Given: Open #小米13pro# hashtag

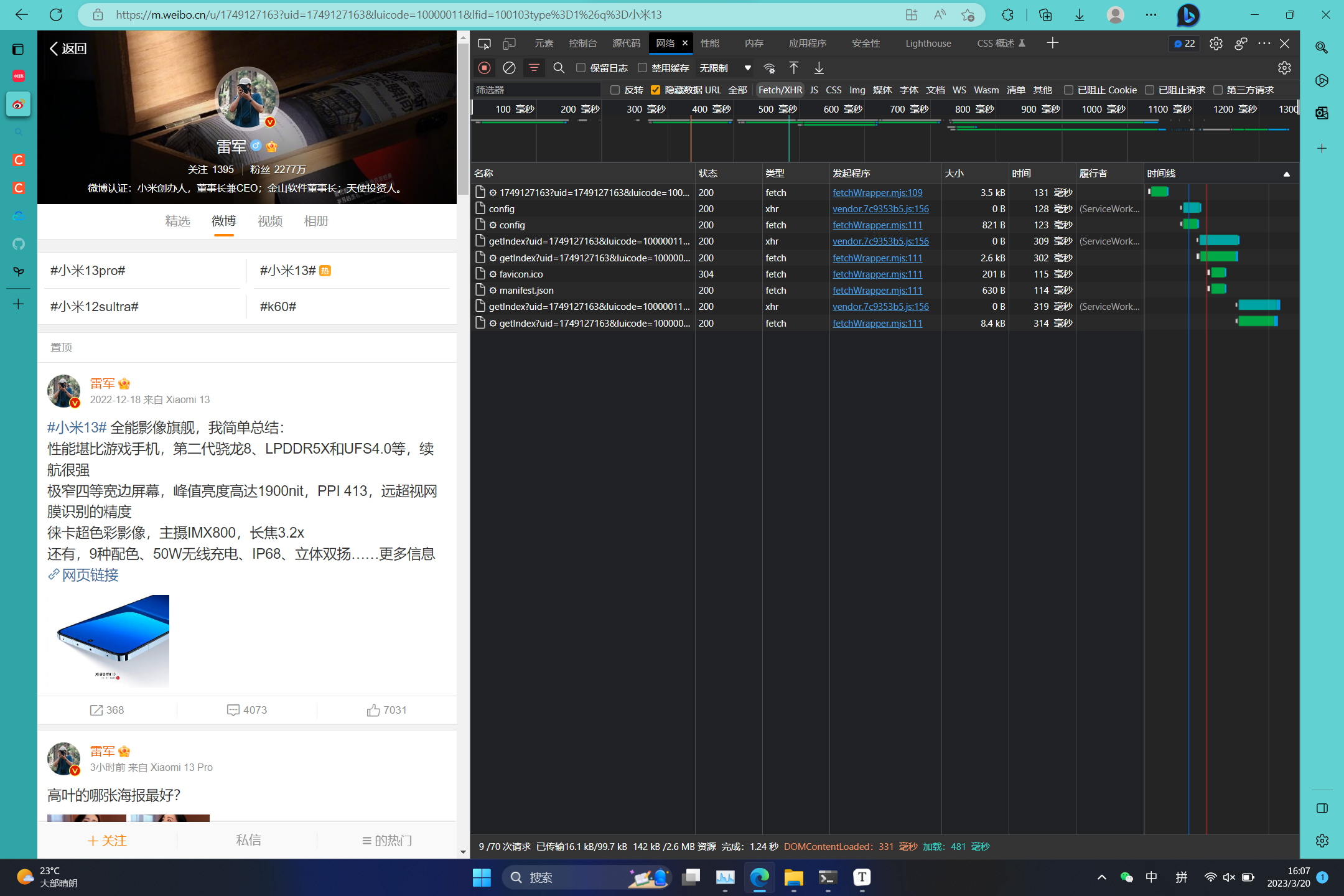Looking at the screenshot, I should tap(88, 271).
